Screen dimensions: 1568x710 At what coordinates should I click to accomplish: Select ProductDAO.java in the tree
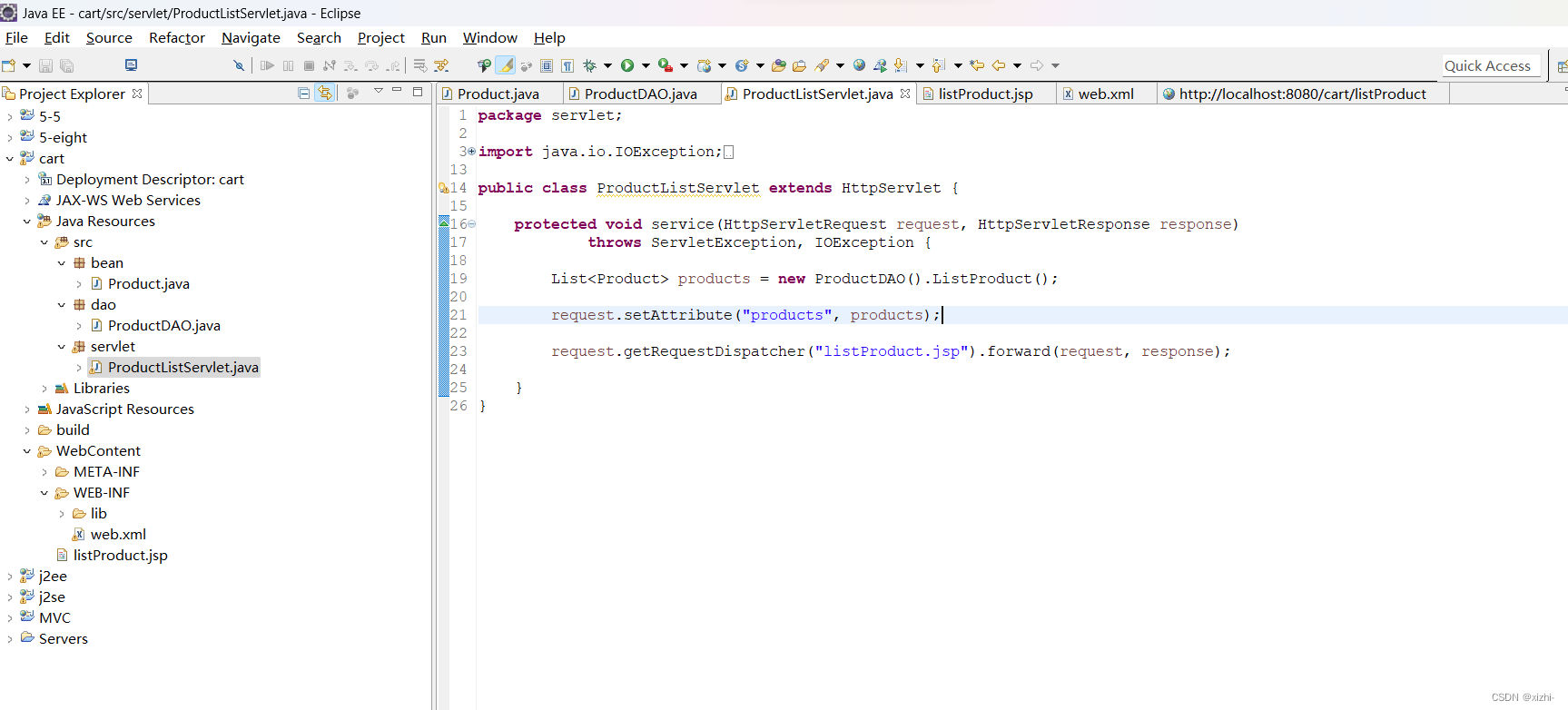point(163,326)
